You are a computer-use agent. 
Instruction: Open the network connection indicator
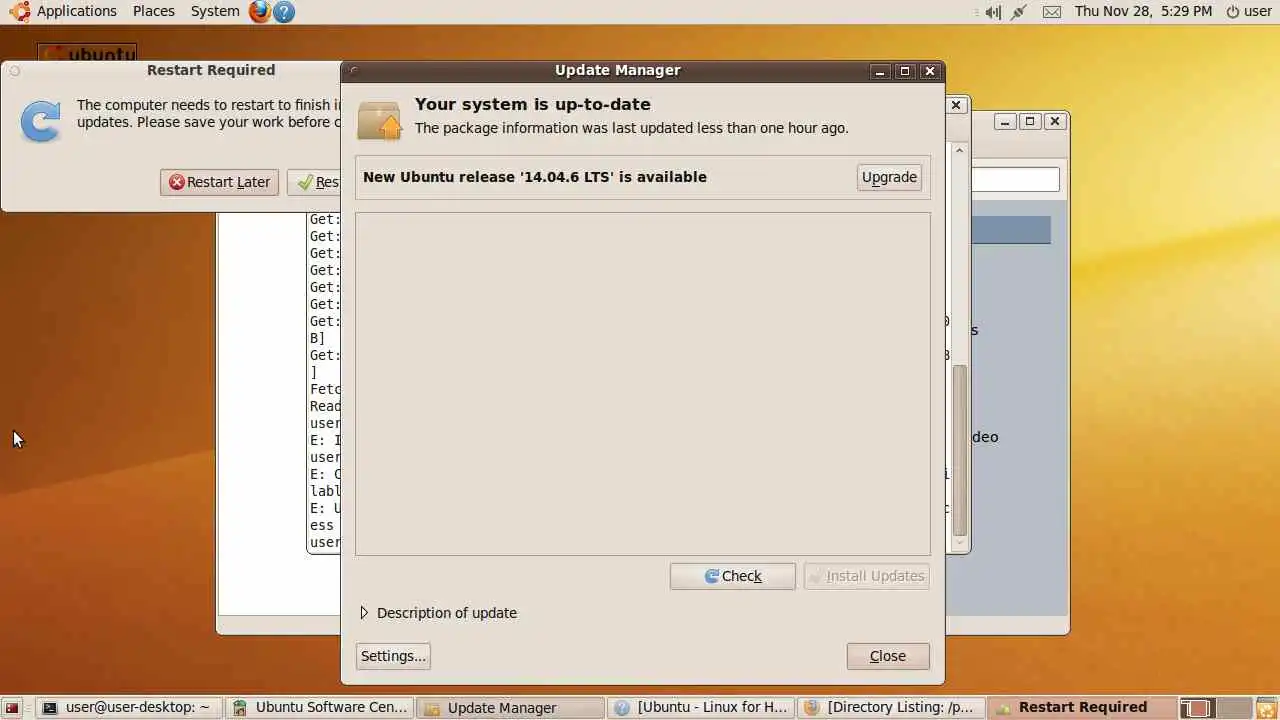click(1019, 12)
